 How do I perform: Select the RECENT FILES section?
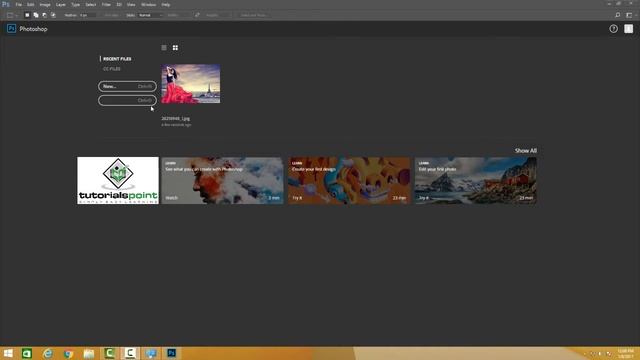pos(117,59)
